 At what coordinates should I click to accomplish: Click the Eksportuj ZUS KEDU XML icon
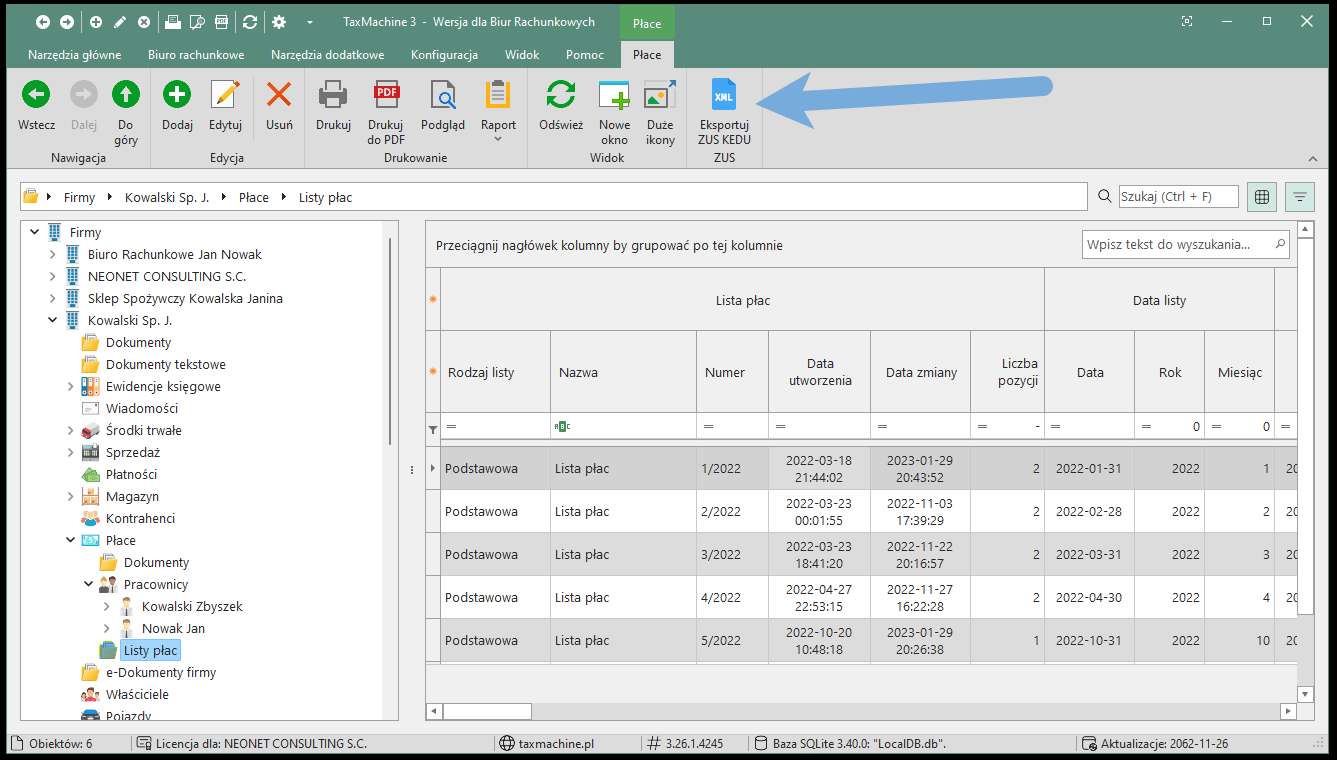click(x=724, y=96)
